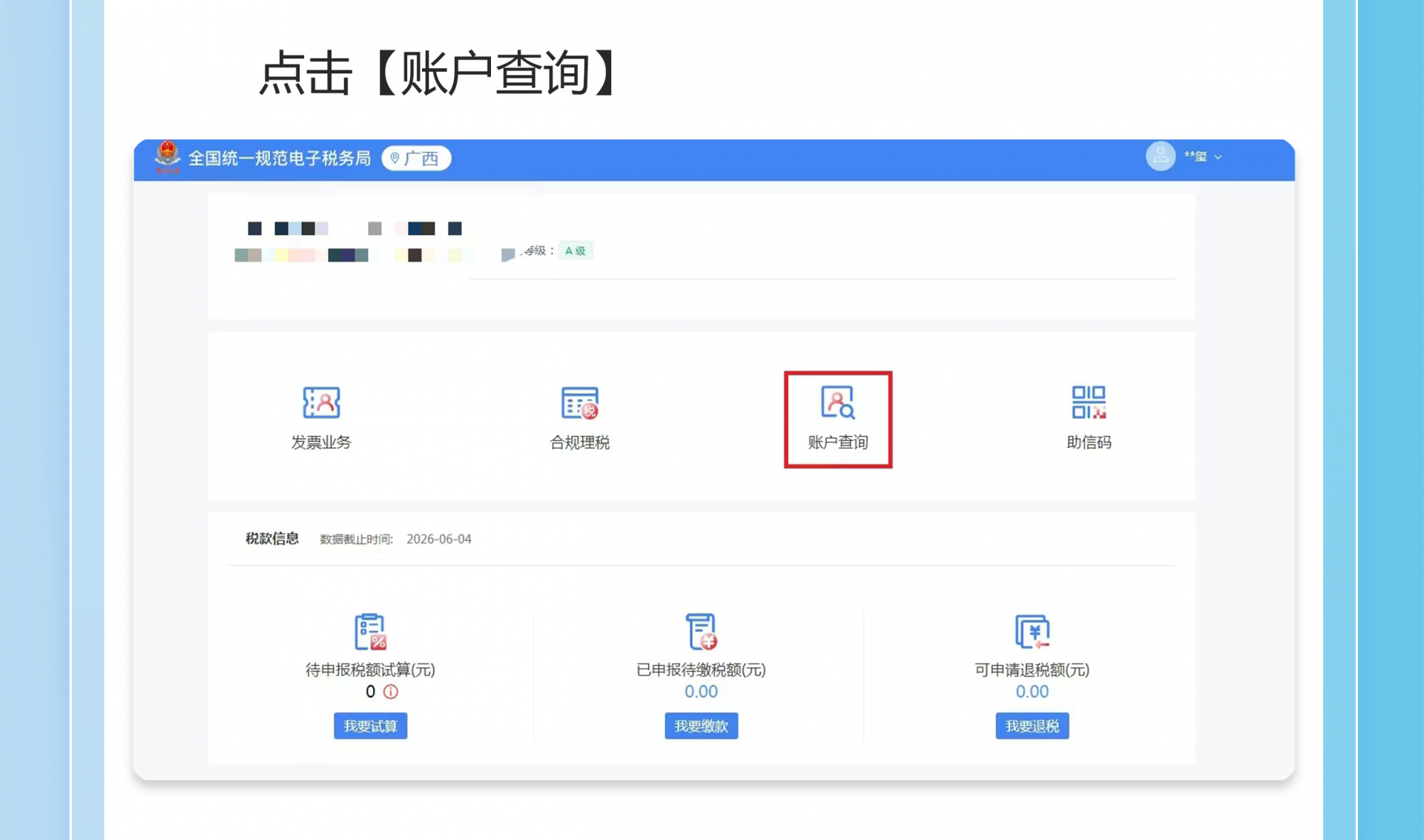Click the 账户查询 account query icon
1424x840 pixels.
(x=837, y=403)
